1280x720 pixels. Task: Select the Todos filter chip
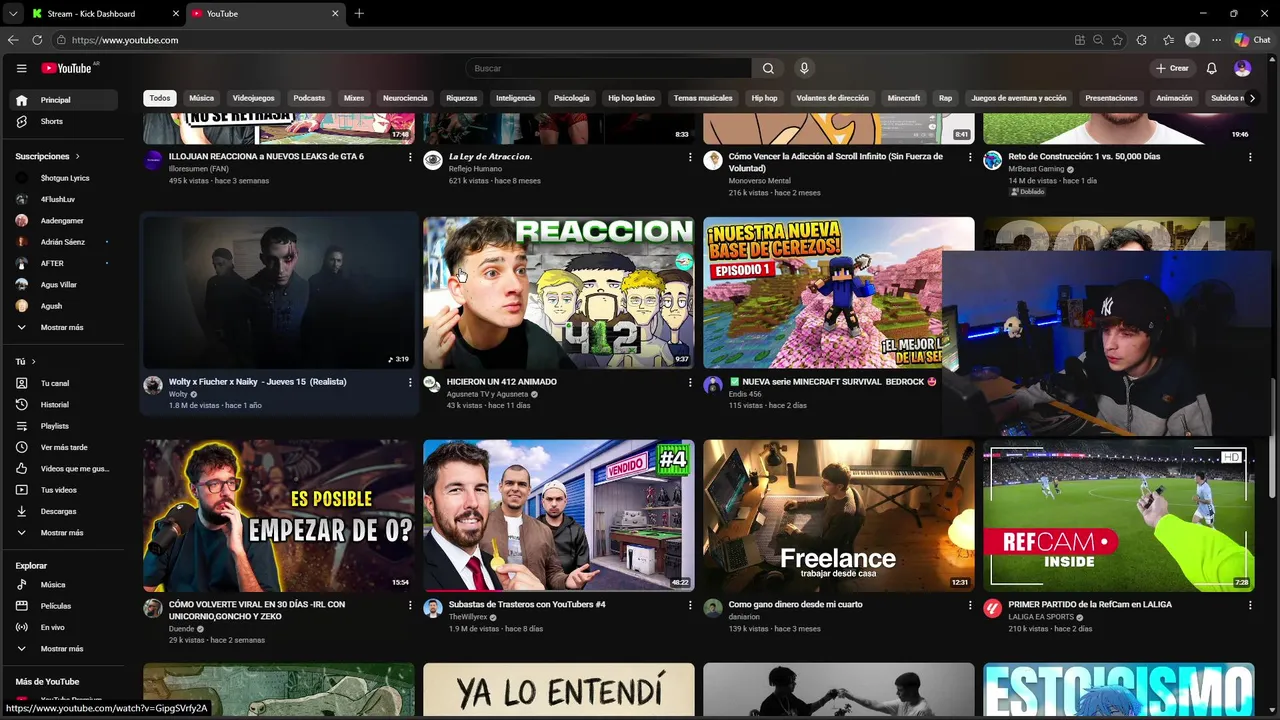click(160, 98)
